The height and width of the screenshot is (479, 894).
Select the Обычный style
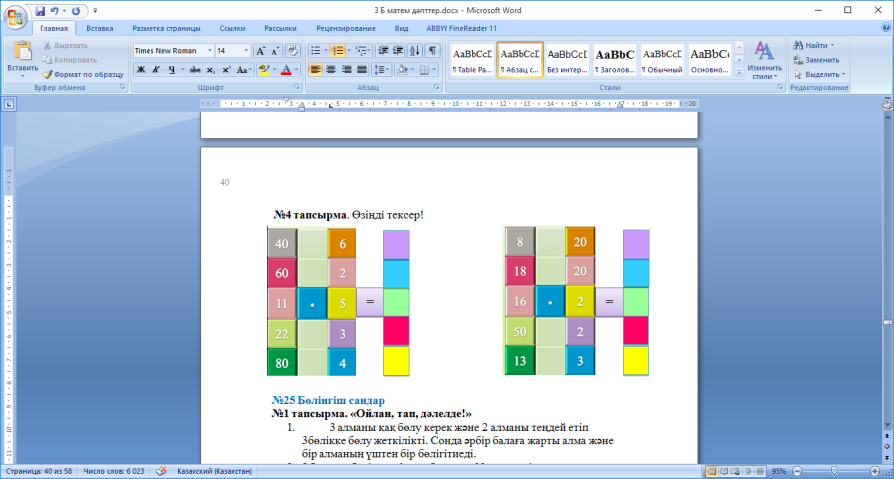click(x=663, y=60)
